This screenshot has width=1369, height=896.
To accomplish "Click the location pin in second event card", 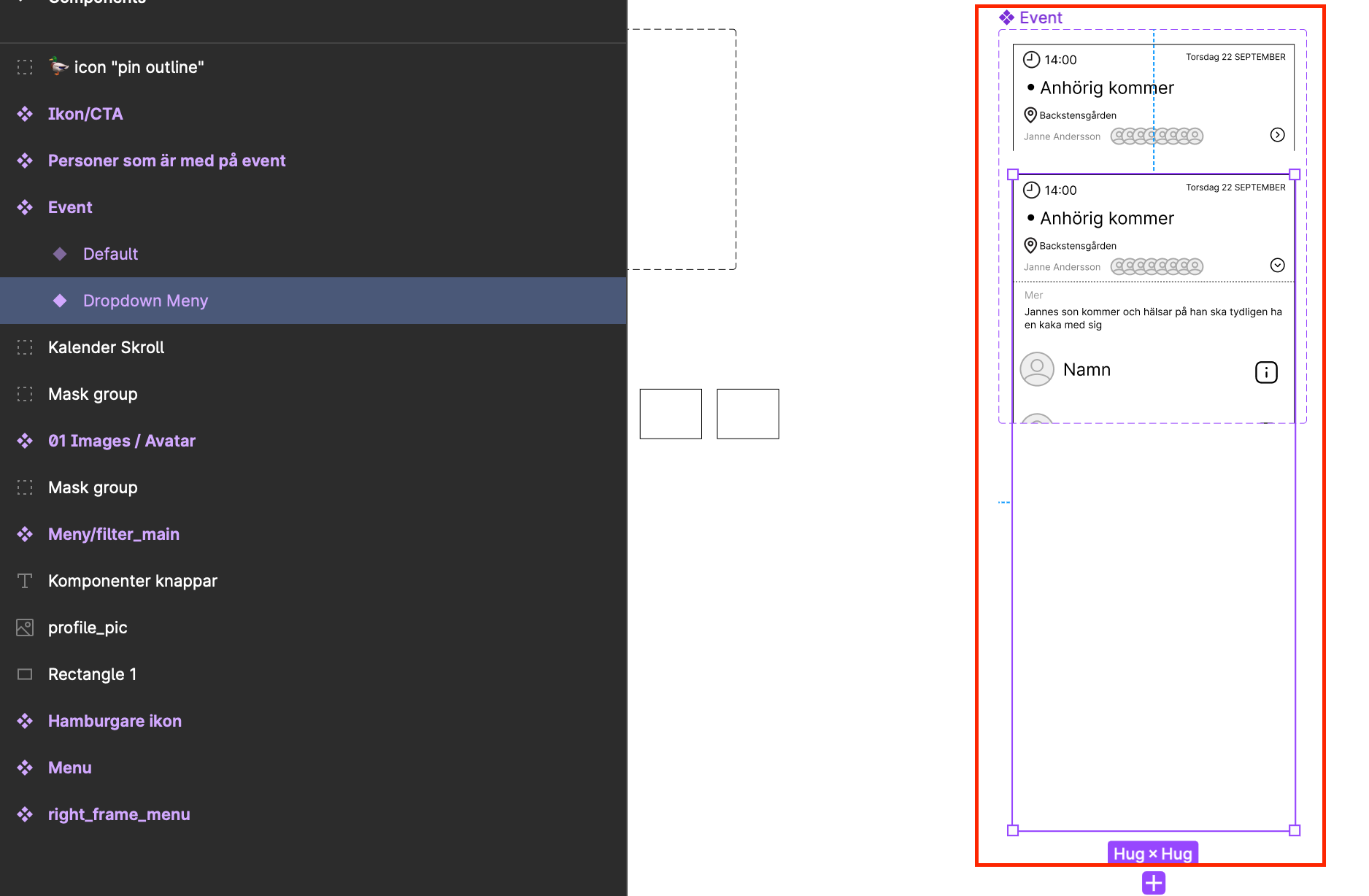I will pos(1030,245).
